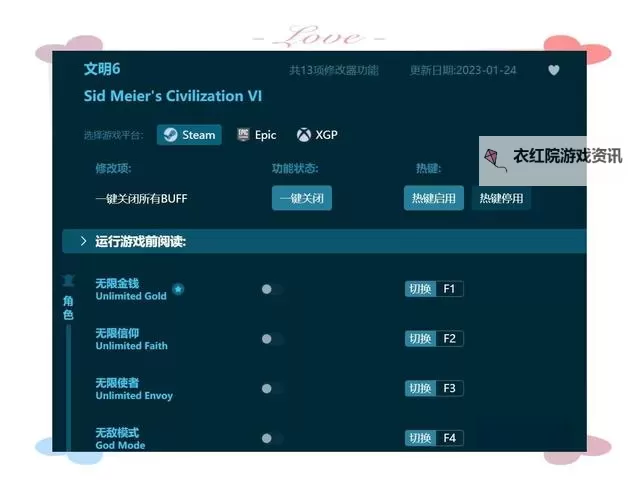Expand the 运行游戏前阅读 section chevron
The image size is (637, 500).
pyautogui.click(x=83, y=241)
